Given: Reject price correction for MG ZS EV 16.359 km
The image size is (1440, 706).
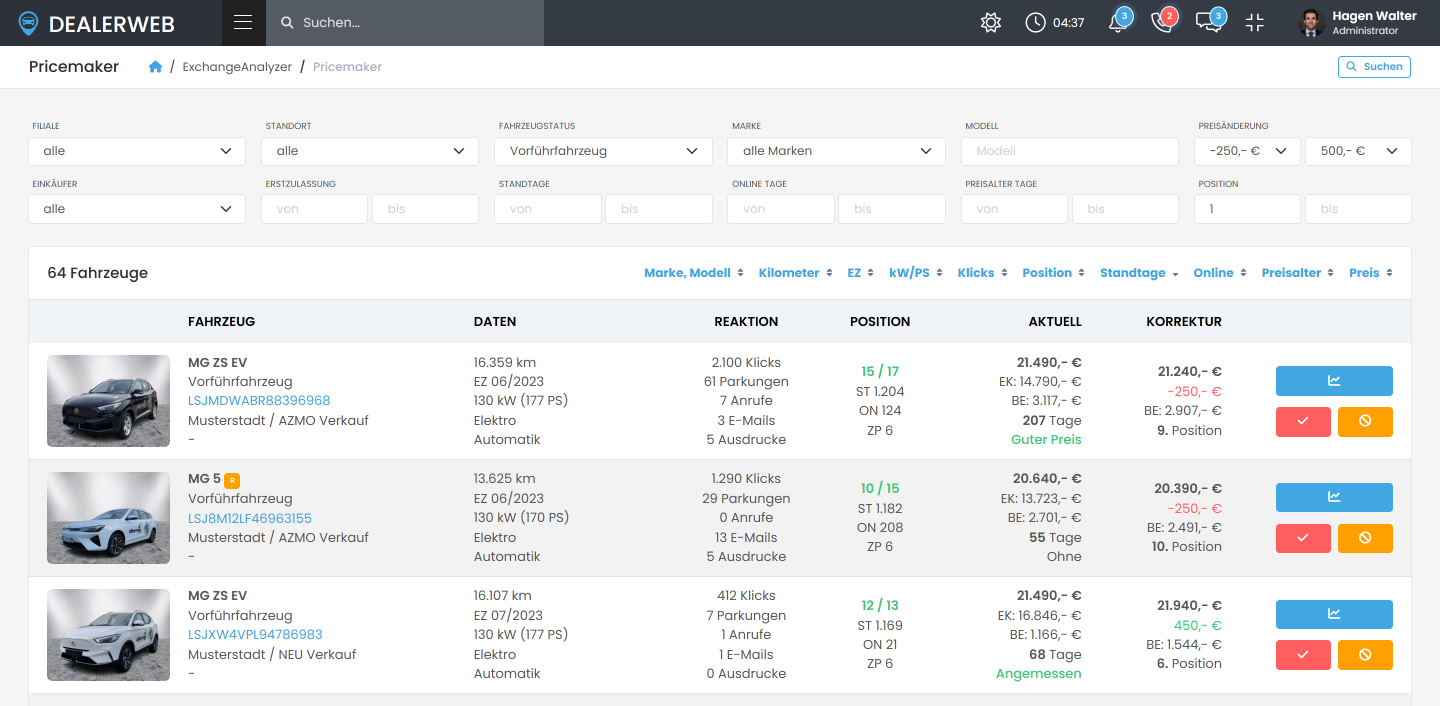Looking at the screenshot, I should pos(1365,422).
